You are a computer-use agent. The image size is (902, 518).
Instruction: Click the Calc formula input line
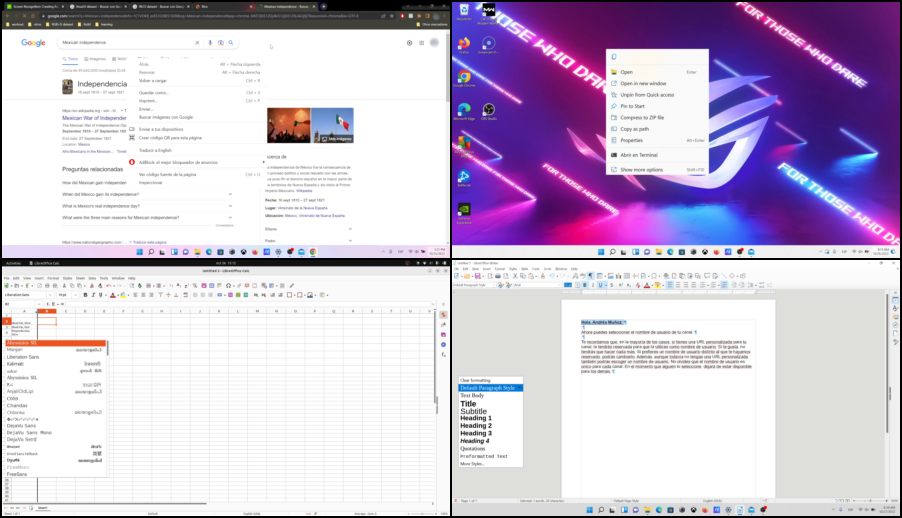tap(250, 304)
